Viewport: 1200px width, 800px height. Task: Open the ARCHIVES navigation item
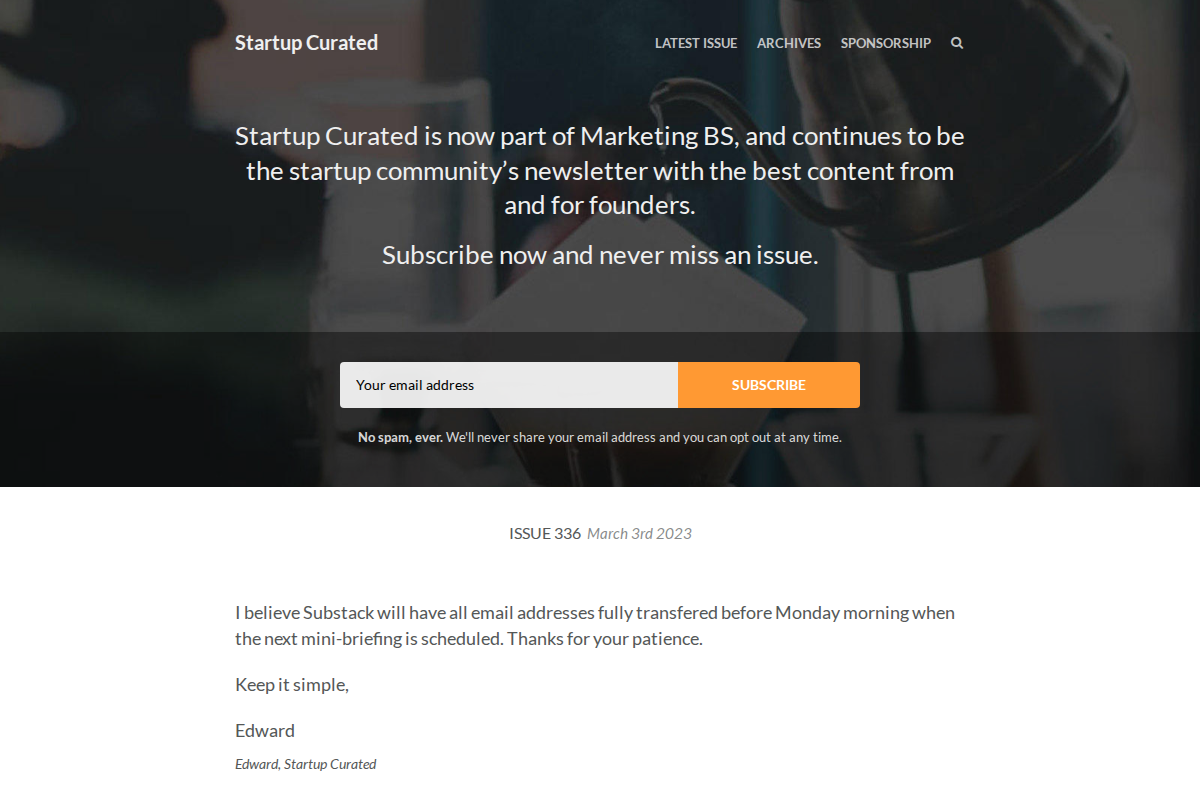789,43
